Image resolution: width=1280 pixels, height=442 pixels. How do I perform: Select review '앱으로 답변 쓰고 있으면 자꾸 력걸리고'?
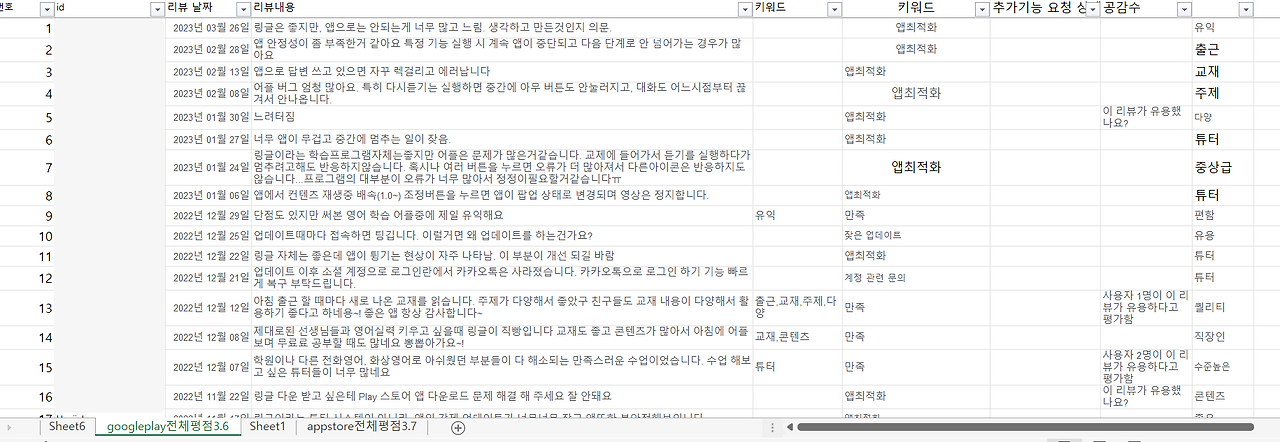[x=502, y=72]
